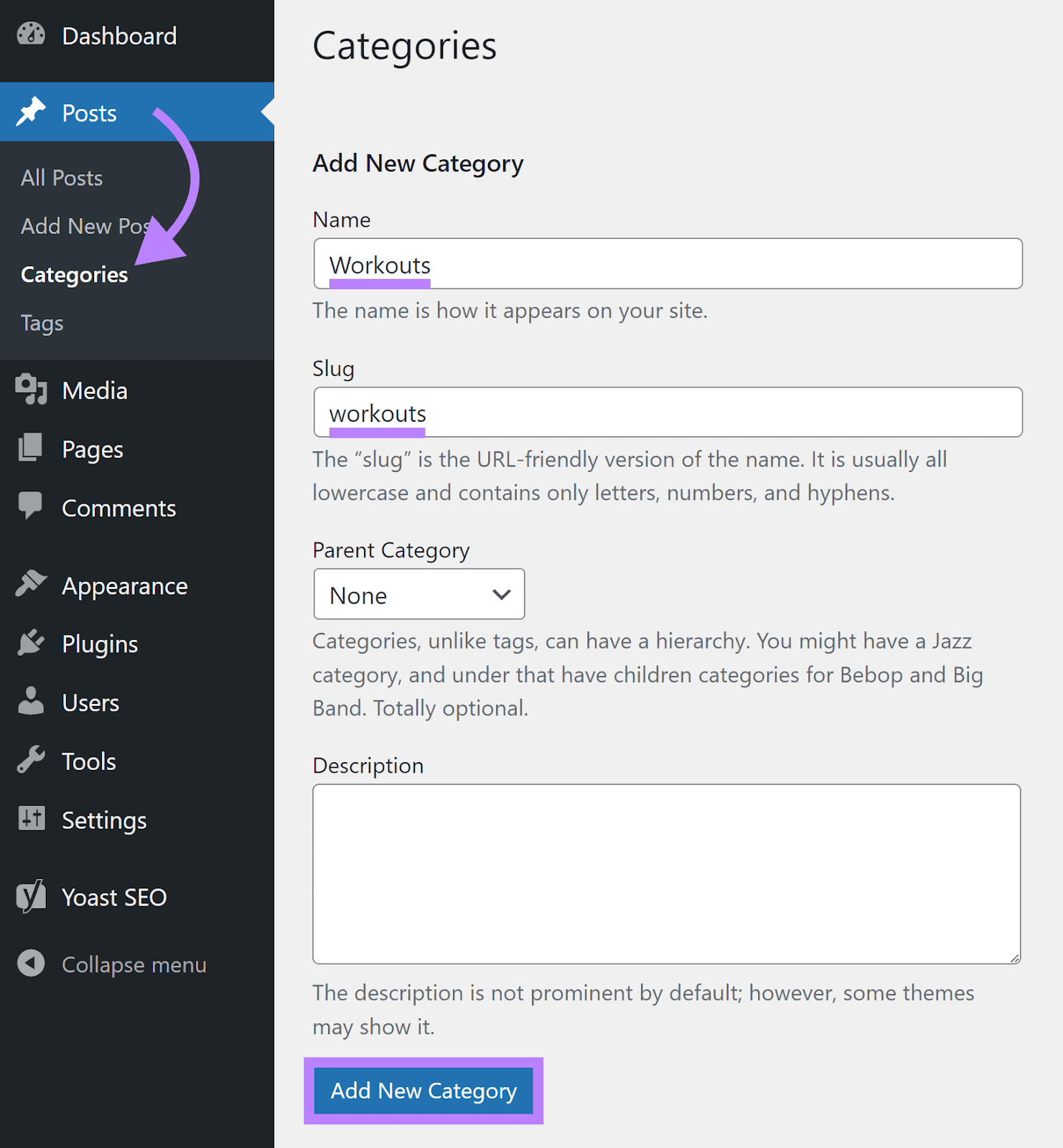Open the Comments menu label
The width and height of the screenshot is (1063, 1148).
(119, 509)
